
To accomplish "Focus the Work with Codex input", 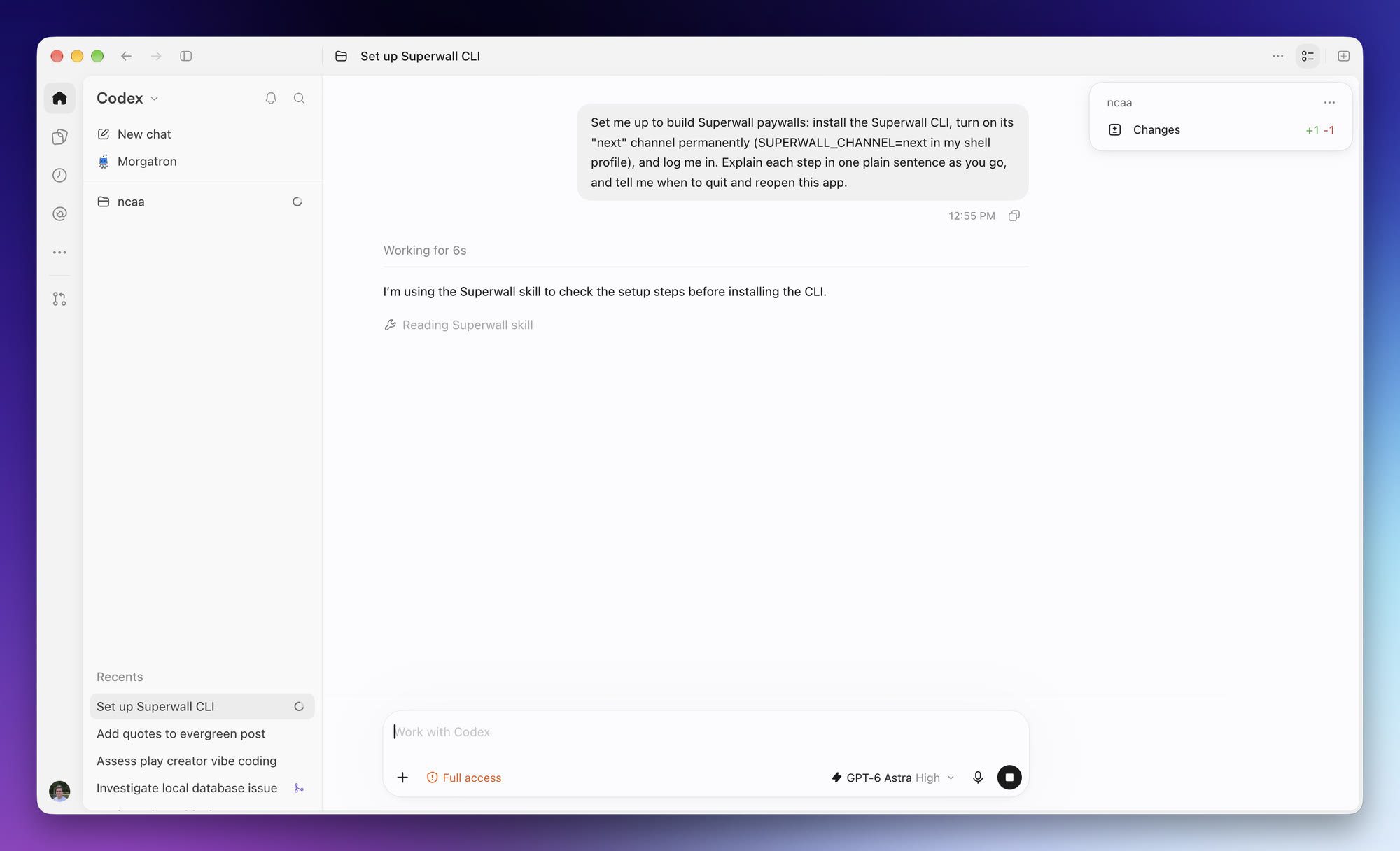I will [x=706, y=732].
